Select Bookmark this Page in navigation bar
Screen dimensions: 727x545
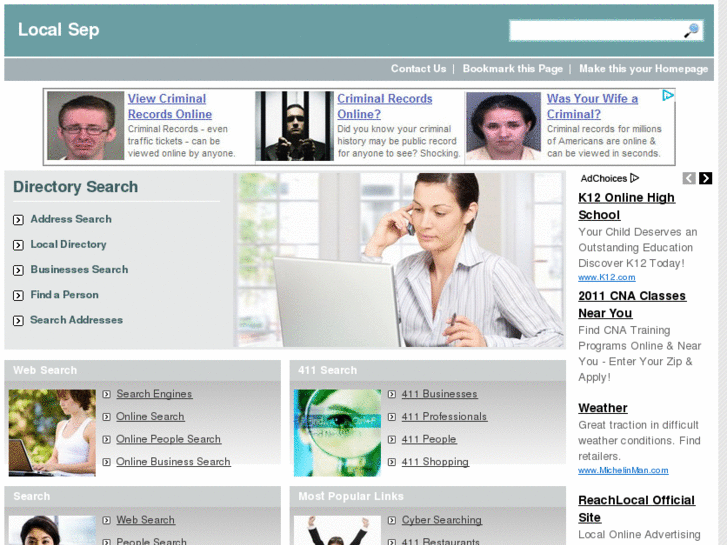pyautogui.click(x=512, y=69)
